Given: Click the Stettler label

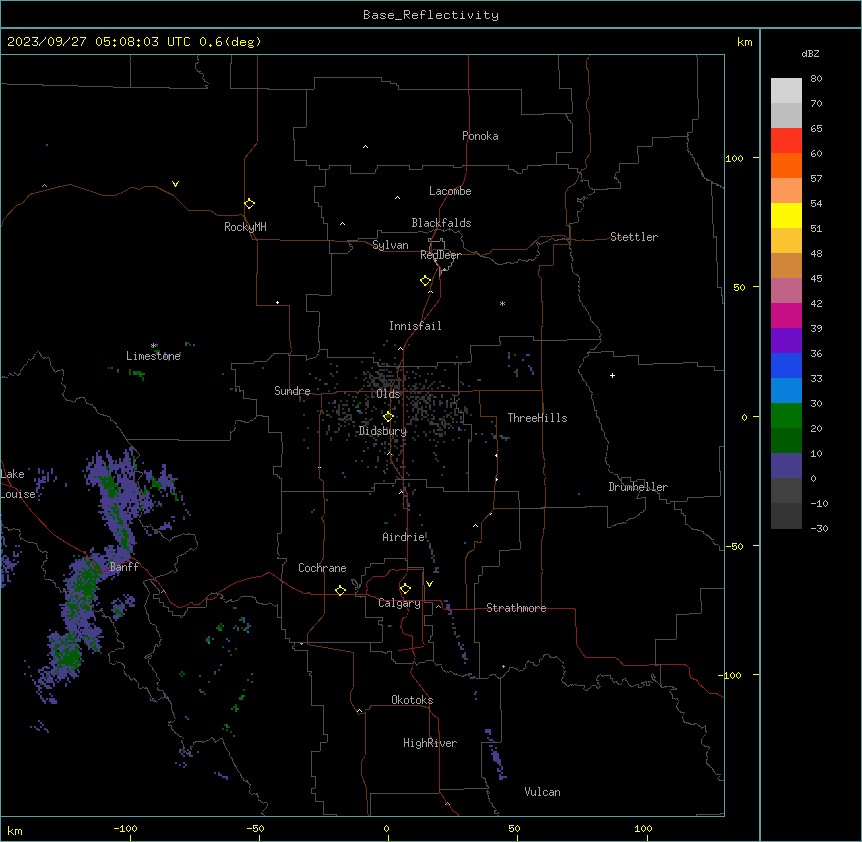Looking at the screenshot, I should pyautogui.click(x=634, y=237).
